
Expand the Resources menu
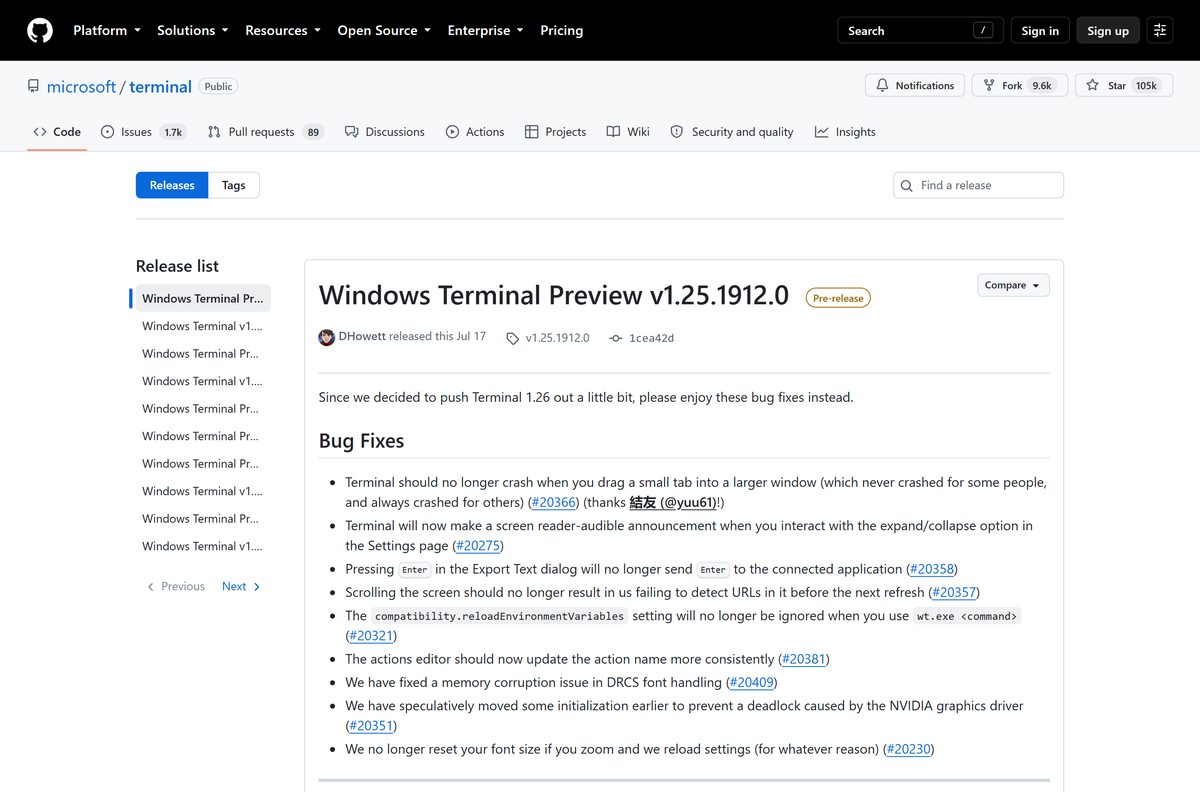click(x=283, y=30)
